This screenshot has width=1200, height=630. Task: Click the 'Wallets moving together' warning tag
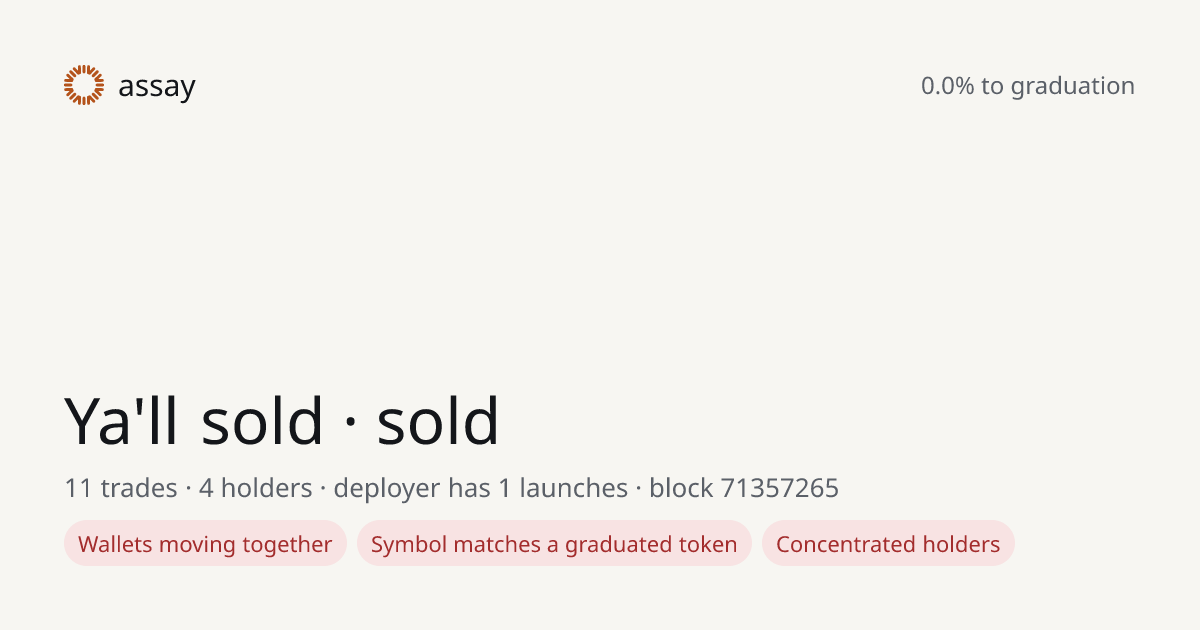point(205,544)
